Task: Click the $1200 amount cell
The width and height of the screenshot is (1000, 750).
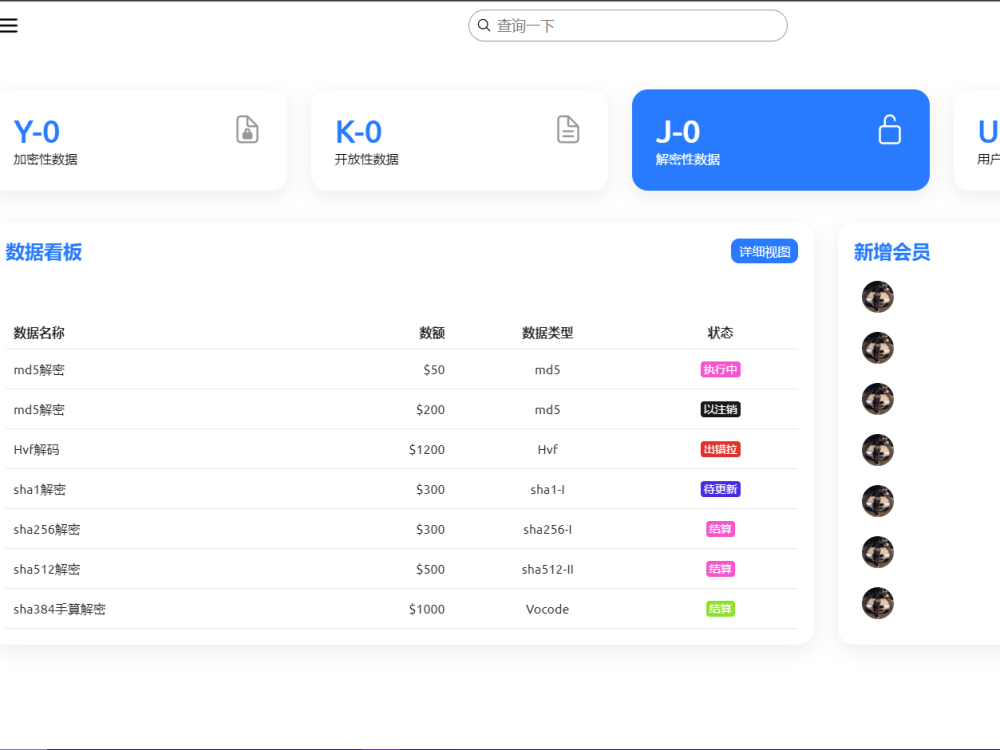Action: pos(427,450)
